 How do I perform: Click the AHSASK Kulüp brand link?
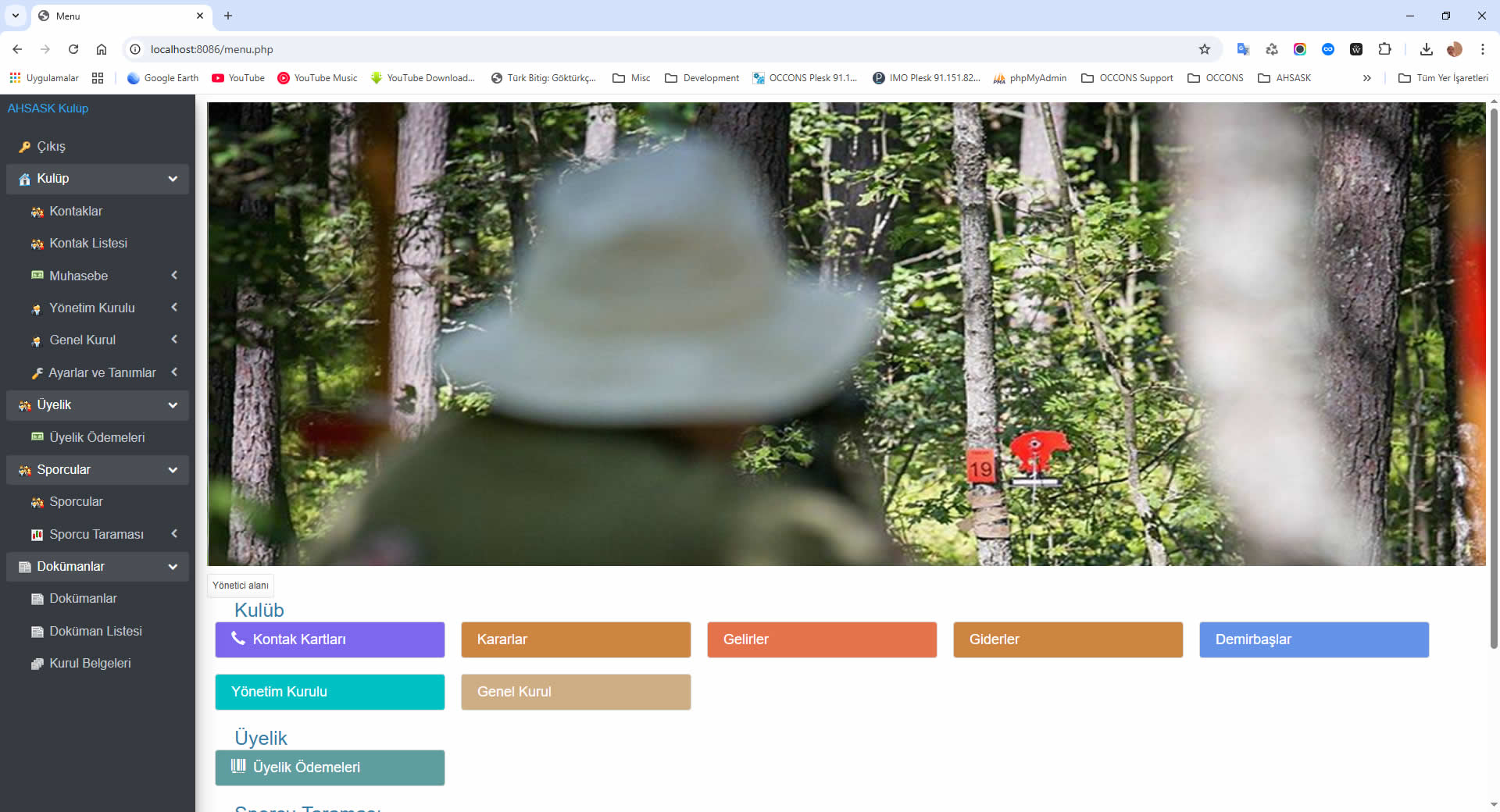click(48, 109)
